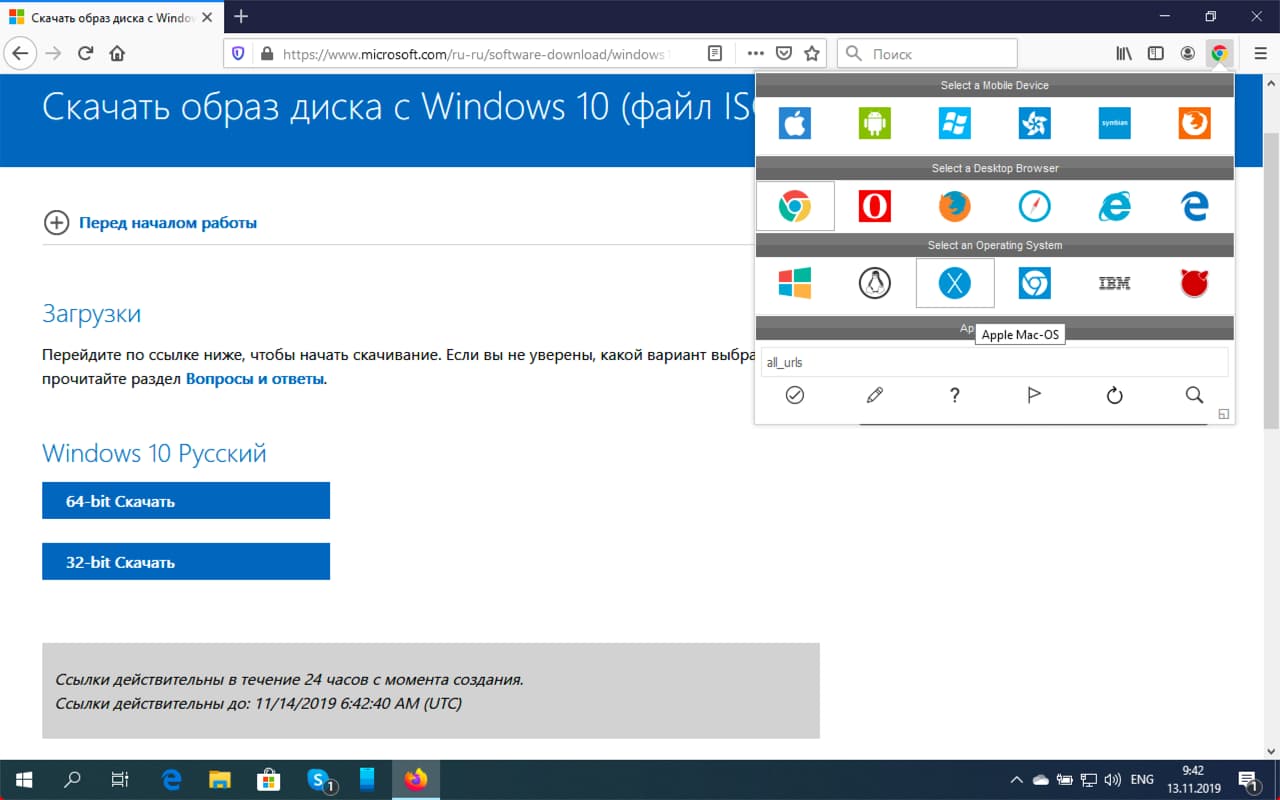This screenshot has height=800, width=1280.
Task: Select the Windows operating system tile
Action: (x=795, y=282)
